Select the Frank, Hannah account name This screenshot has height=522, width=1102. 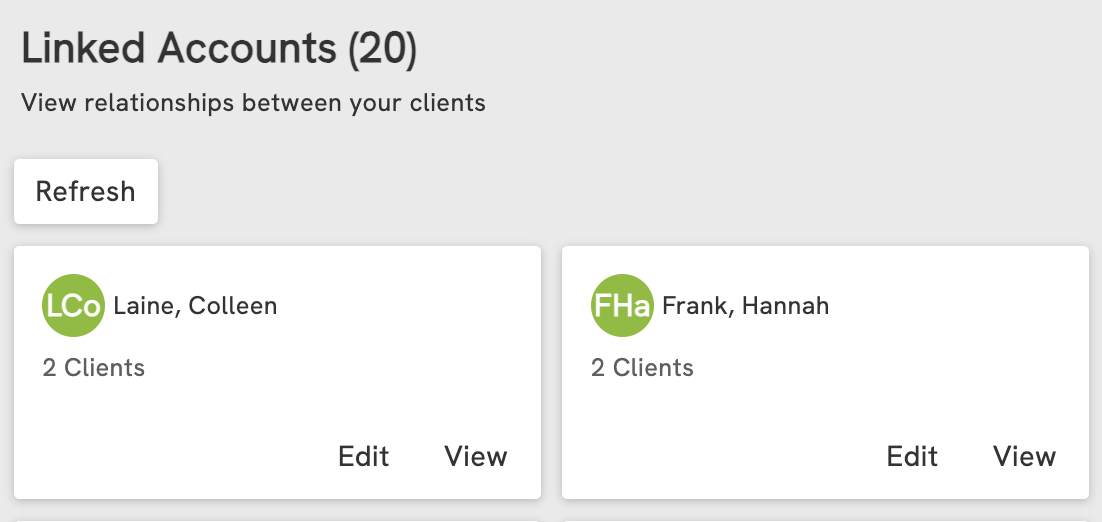pyautogui.click(x=745, y=306)
